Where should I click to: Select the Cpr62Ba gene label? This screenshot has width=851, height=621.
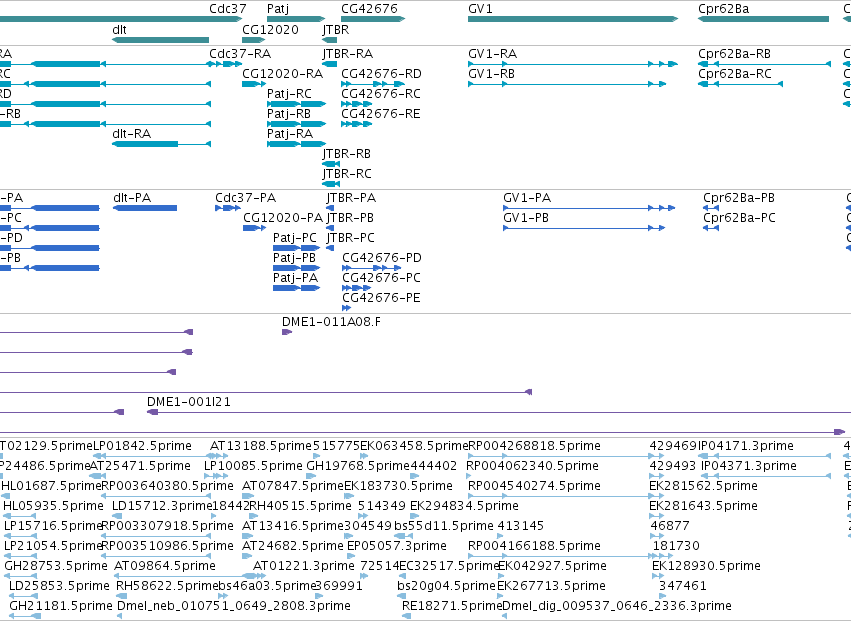(723, 9)
